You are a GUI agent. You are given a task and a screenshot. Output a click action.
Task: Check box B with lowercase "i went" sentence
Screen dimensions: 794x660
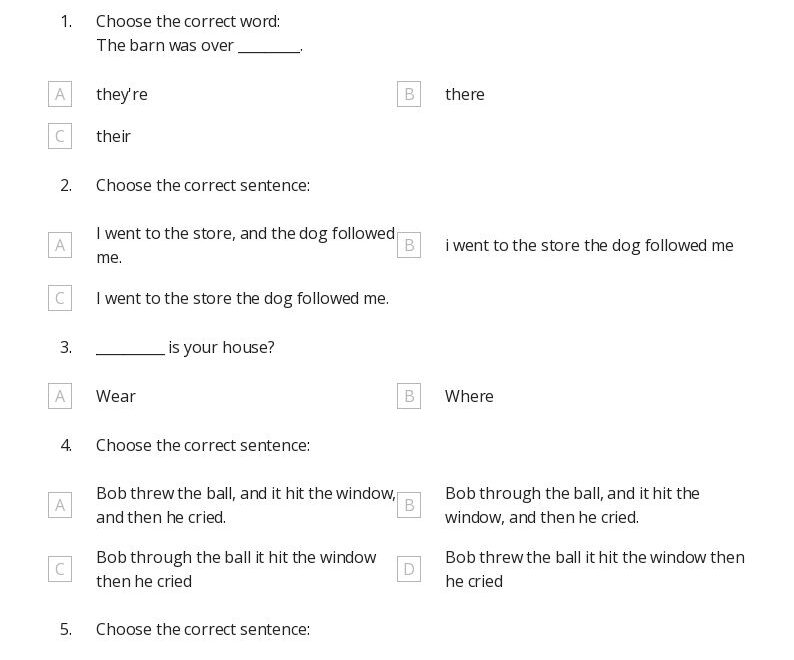click(x=409, y=245)
